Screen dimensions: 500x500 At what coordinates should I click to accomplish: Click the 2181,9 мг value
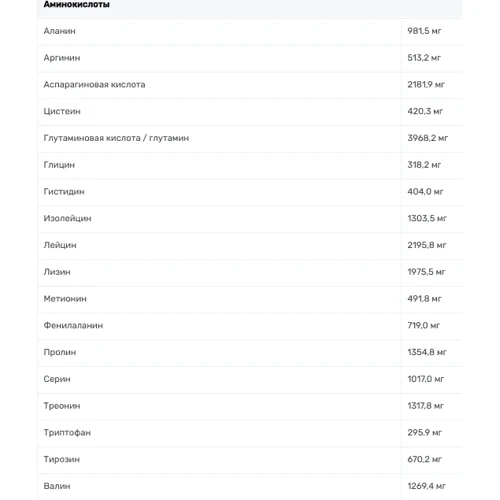[426, 85]
